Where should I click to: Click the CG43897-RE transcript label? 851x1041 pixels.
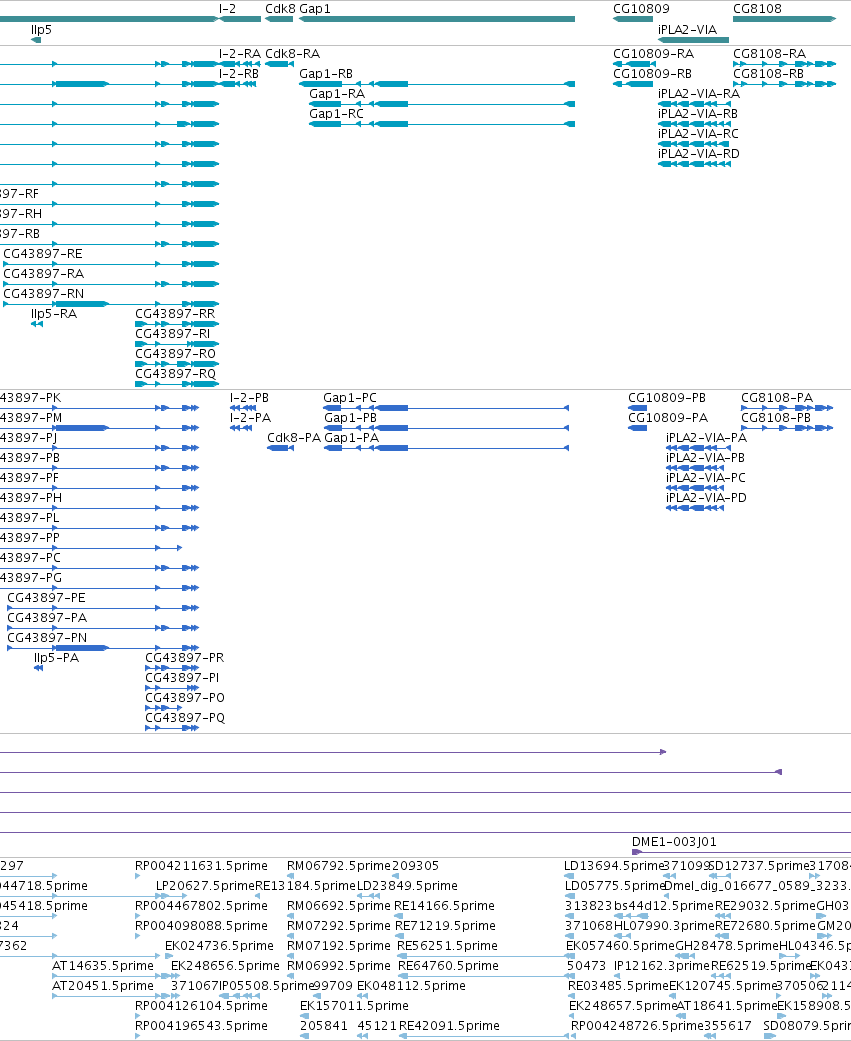pos(43,254)
